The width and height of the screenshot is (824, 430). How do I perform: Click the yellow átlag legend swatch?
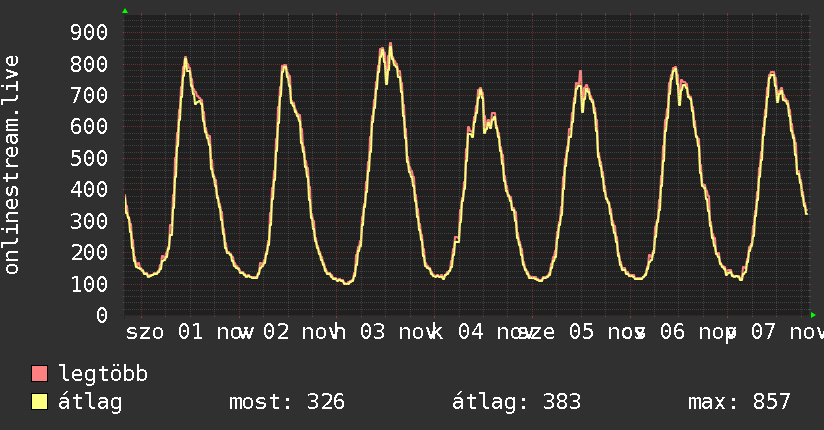(x=40, y=402)
